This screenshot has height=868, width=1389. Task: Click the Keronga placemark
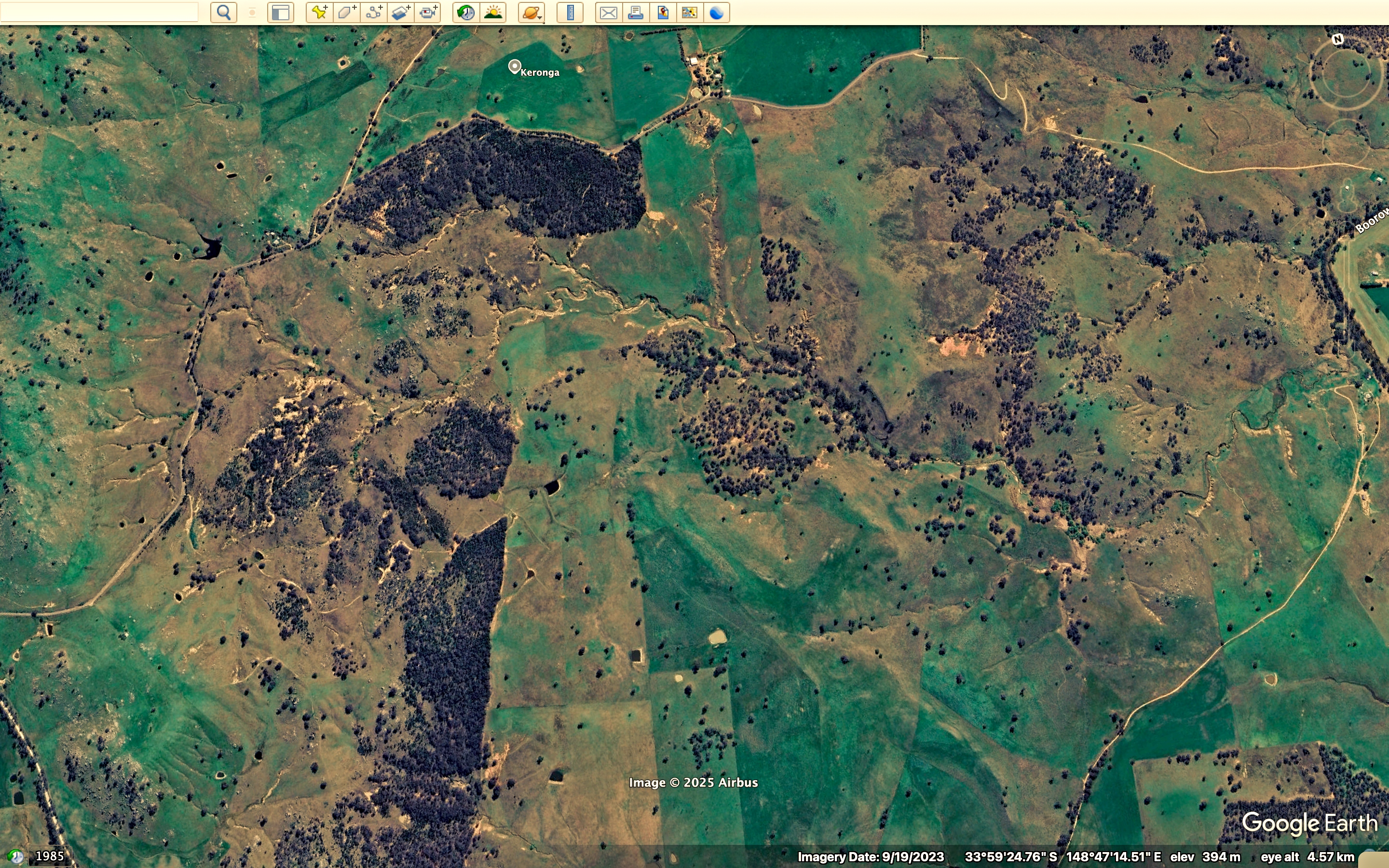coord(515,67)
